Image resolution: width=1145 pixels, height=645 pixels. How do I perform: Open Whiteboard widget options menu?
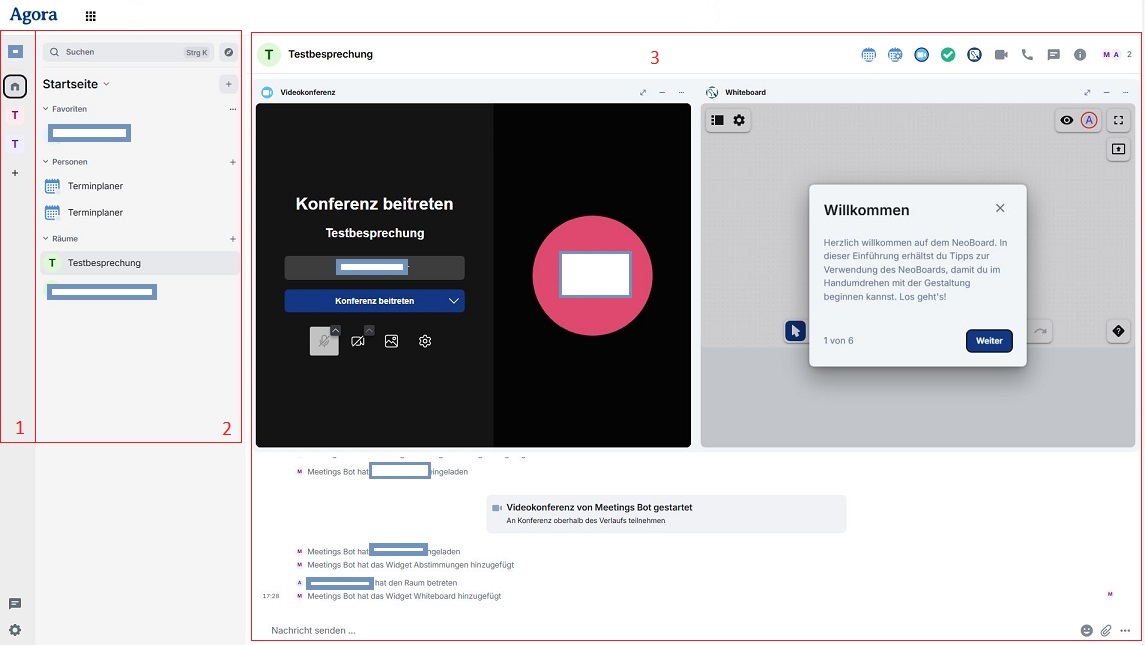1125,92
